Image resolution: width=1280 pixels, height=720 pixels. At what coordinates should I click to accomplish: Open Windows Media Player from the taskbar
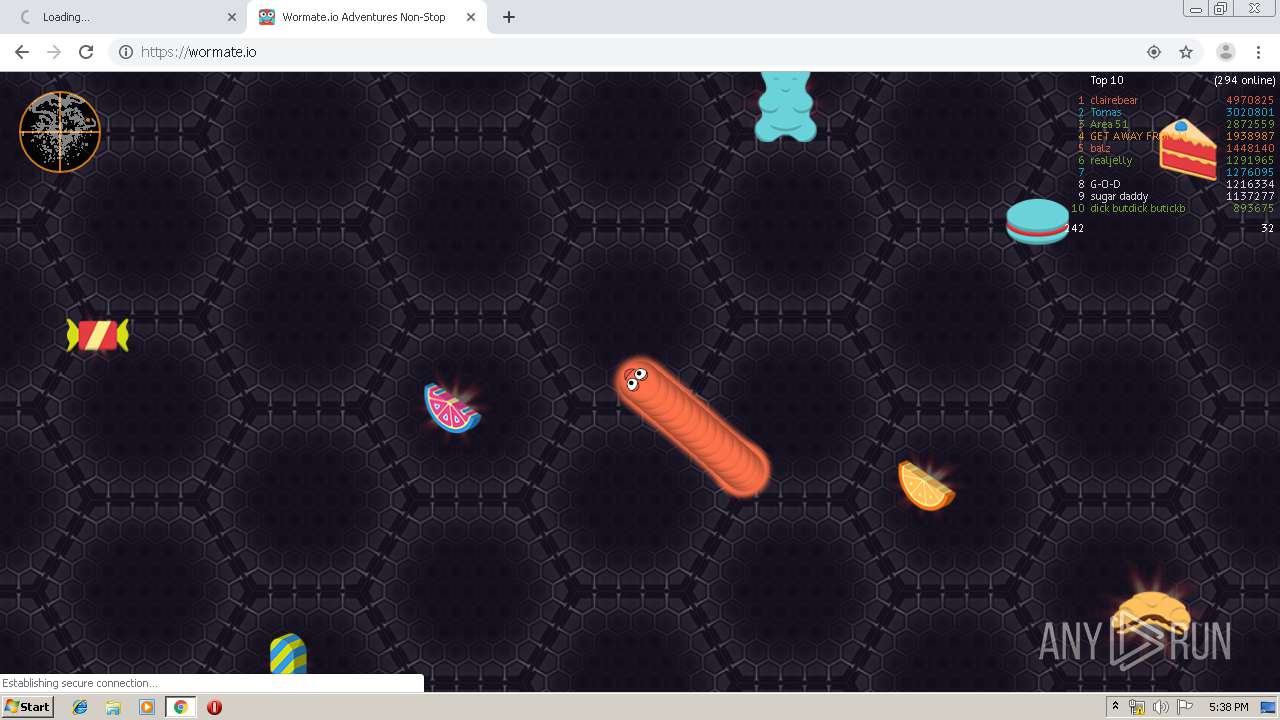click(x=147, y=707)
